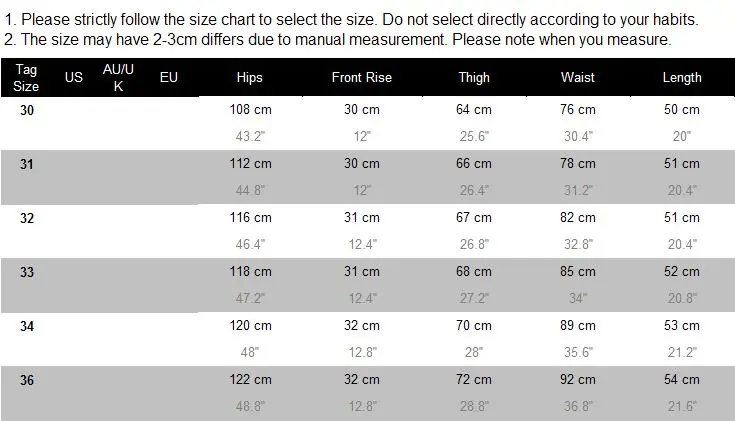The height and width of the screenshot is (421, 735).
Task: Select tag size 32 row label
Action: tap(27, 217)
